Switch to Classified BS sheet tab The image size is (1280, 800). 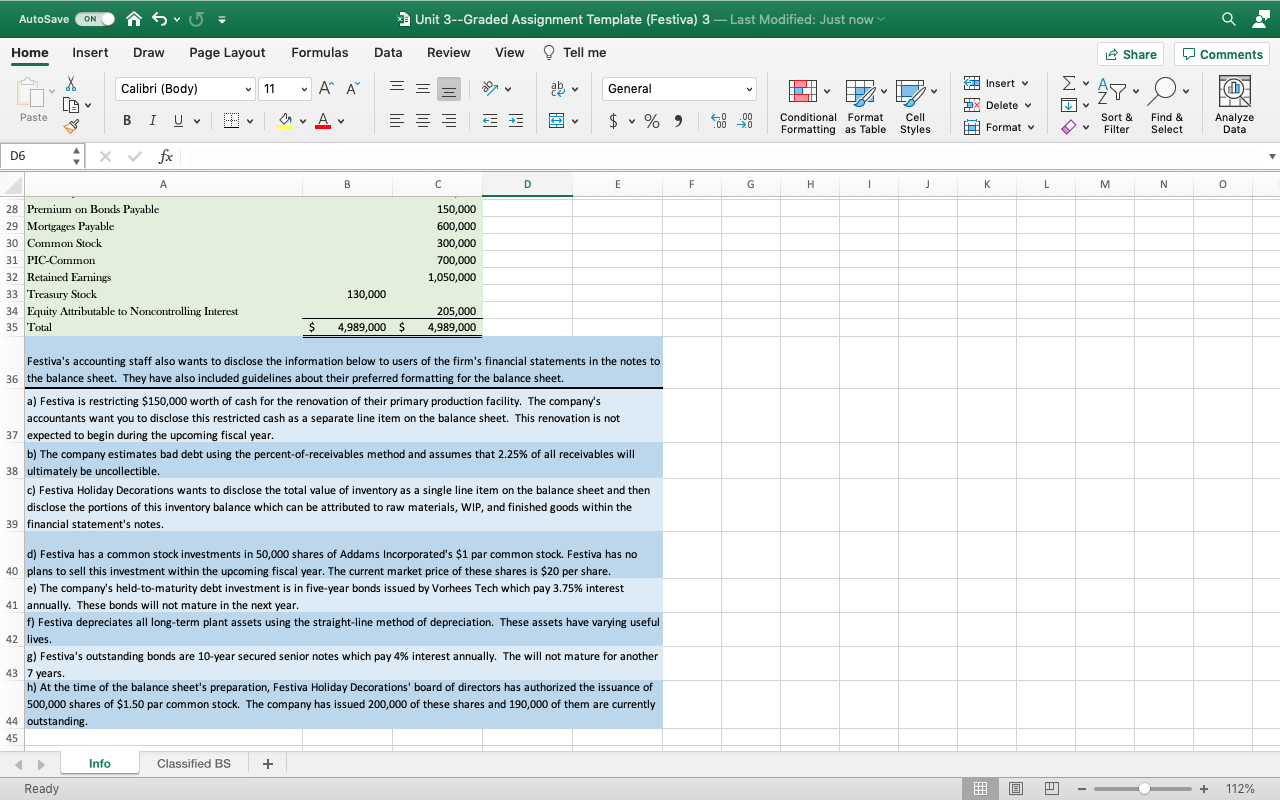click(194, 763)
